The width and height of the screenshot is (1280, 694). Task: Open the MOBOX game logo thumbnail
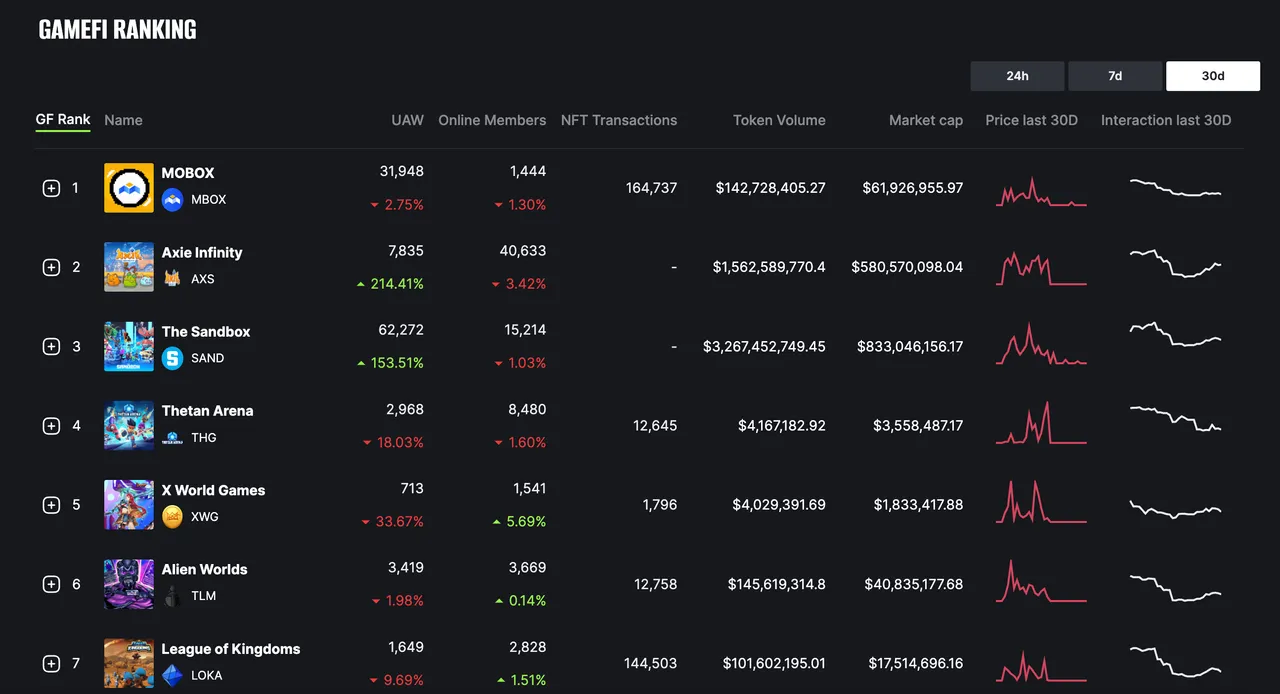pyautogui.click(x=129, y=188)
